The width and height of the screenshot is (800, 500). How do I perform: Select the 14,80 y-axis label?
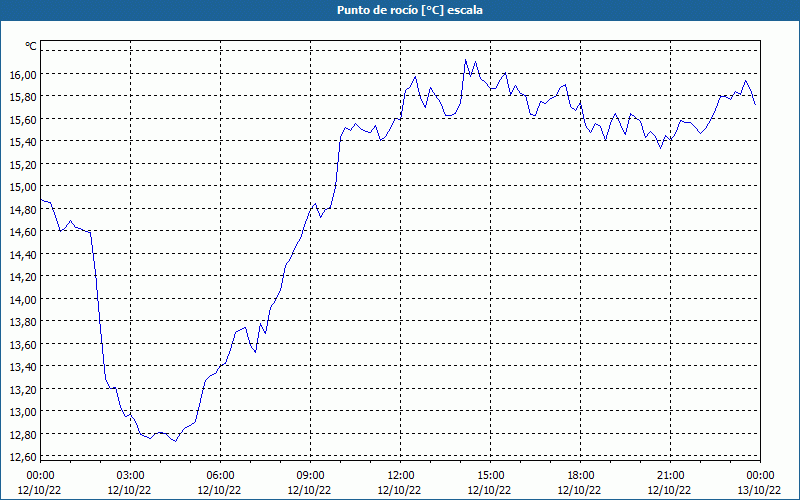[23, 209]
